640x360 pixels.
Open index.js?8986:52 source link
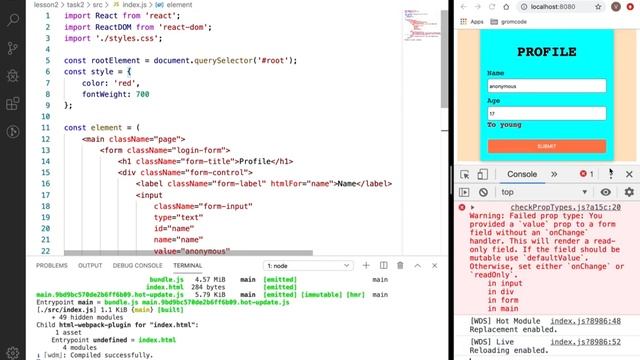click(585, 342)
